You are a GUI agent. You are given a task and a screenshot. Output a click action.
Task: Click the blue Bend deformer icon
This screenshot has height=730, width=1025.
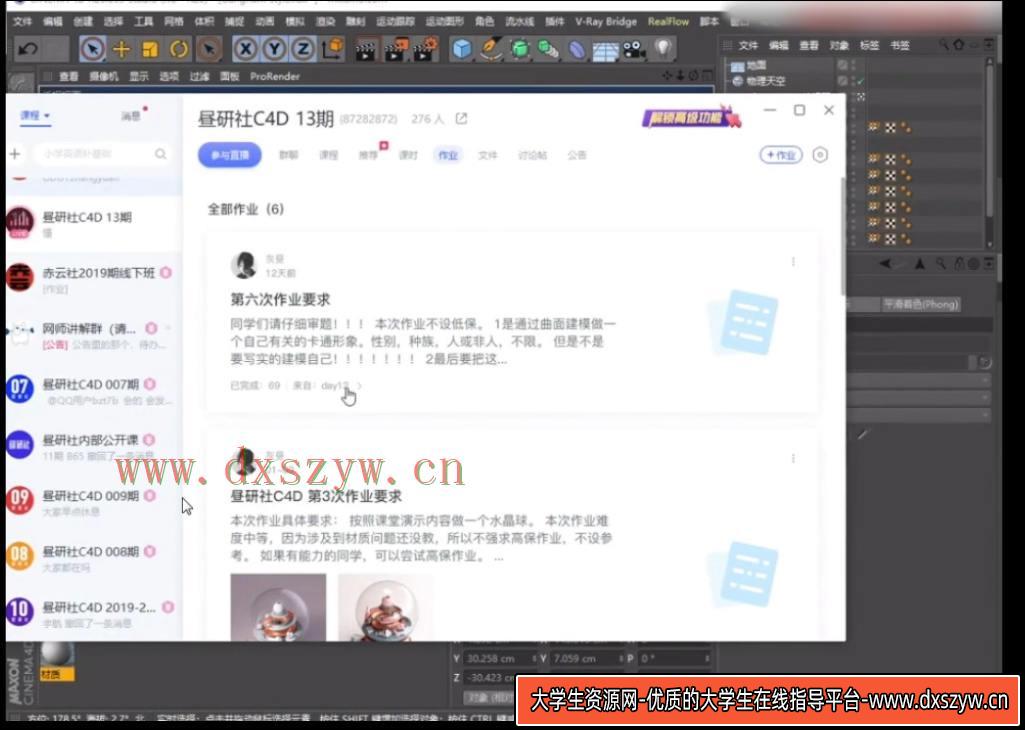tap(577, 50)
